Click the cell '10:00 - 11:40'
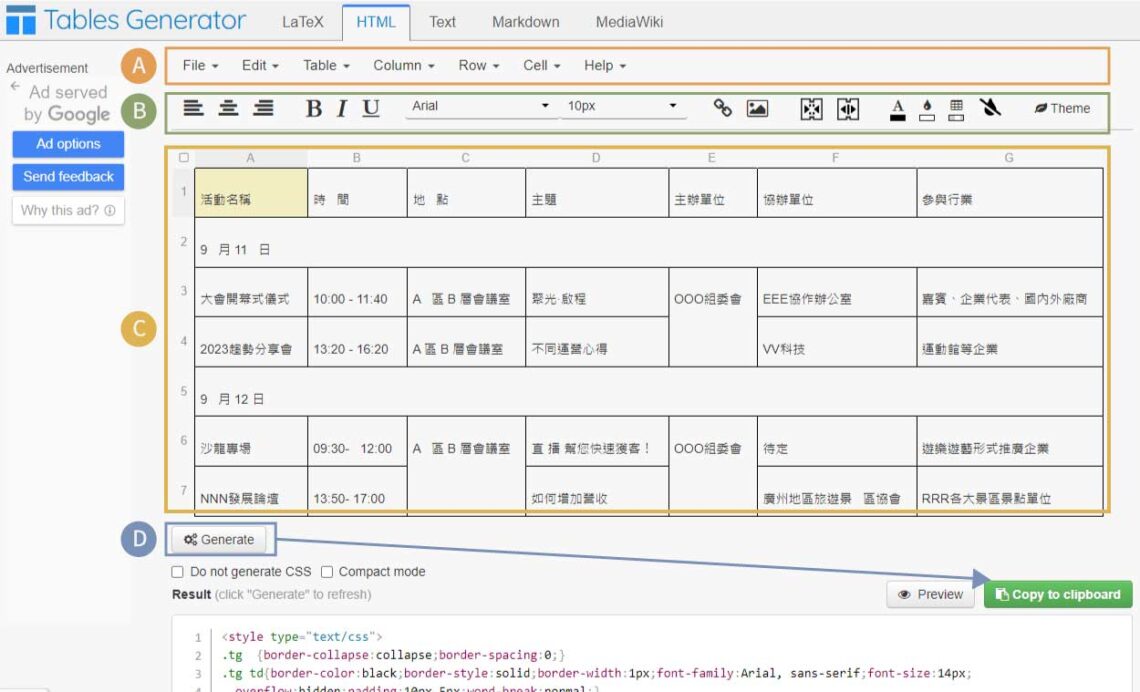This screenshot has width=1140, height=692. pyautogui.click(x=357, y=292)
